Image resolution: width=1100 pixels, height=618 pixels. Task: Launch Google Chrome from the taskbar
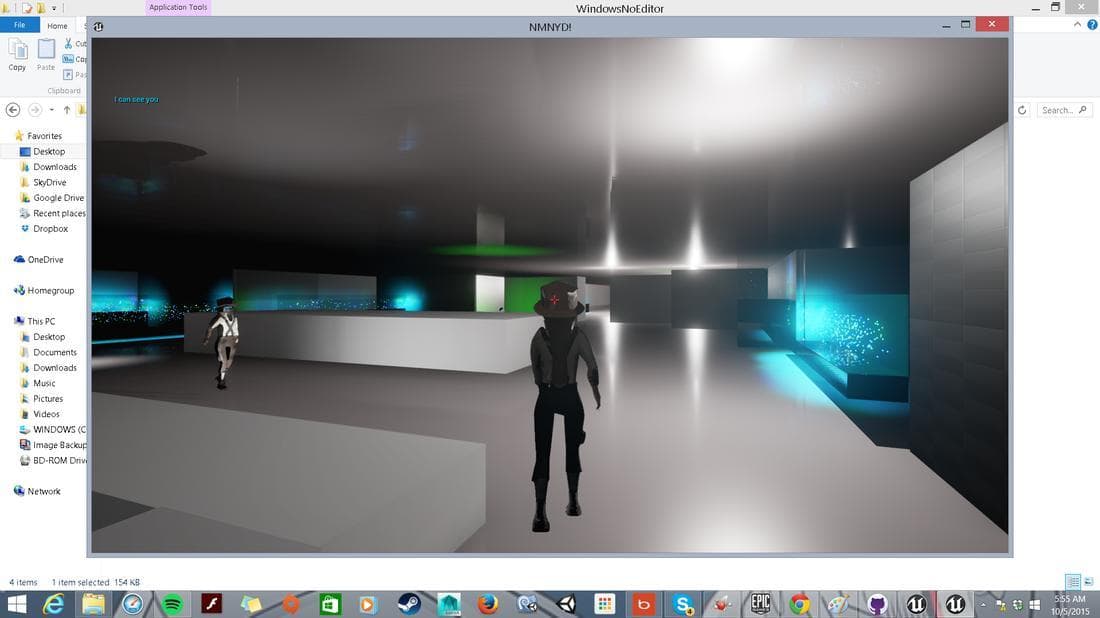tap(800, 604)
